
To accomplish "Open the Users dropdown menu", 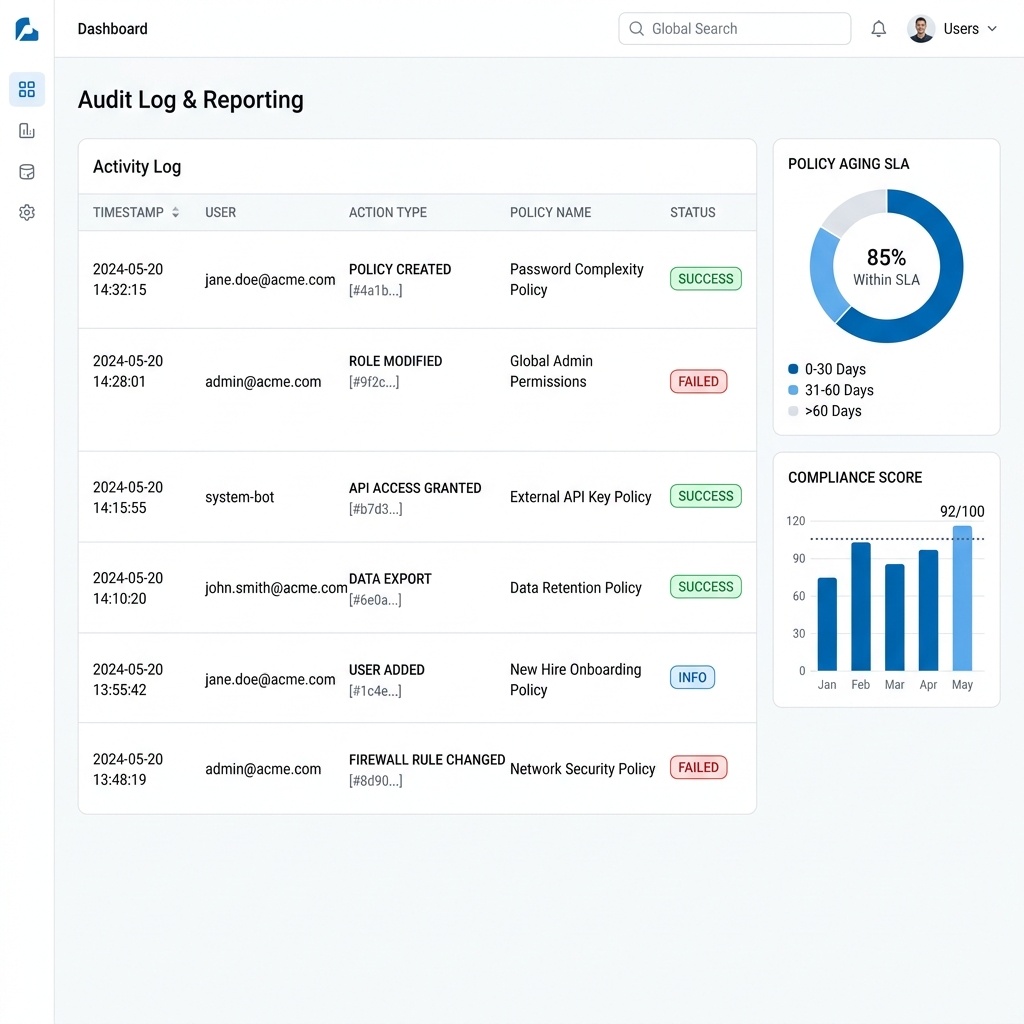I will point(962,29).
